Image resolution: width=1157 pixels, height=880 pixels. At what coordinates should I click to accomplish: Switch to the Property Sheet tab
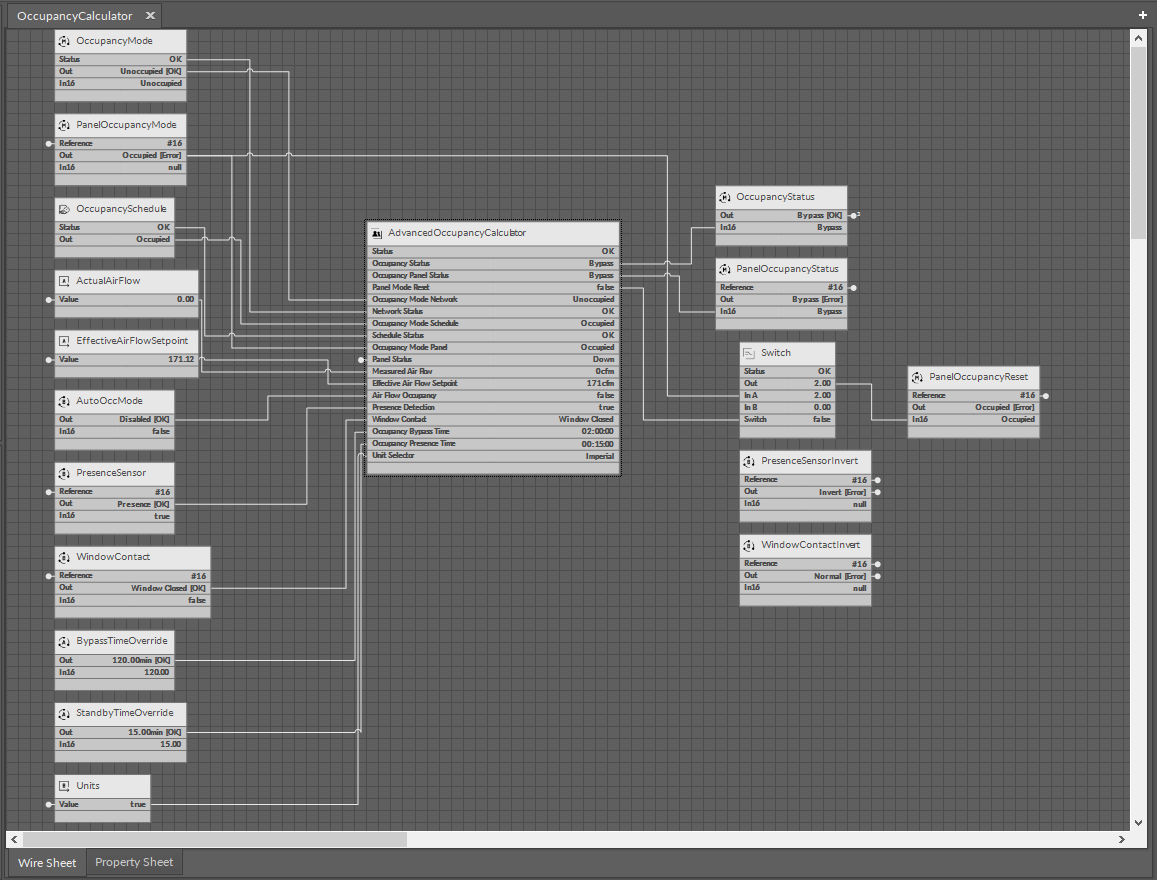coord(134,862)
